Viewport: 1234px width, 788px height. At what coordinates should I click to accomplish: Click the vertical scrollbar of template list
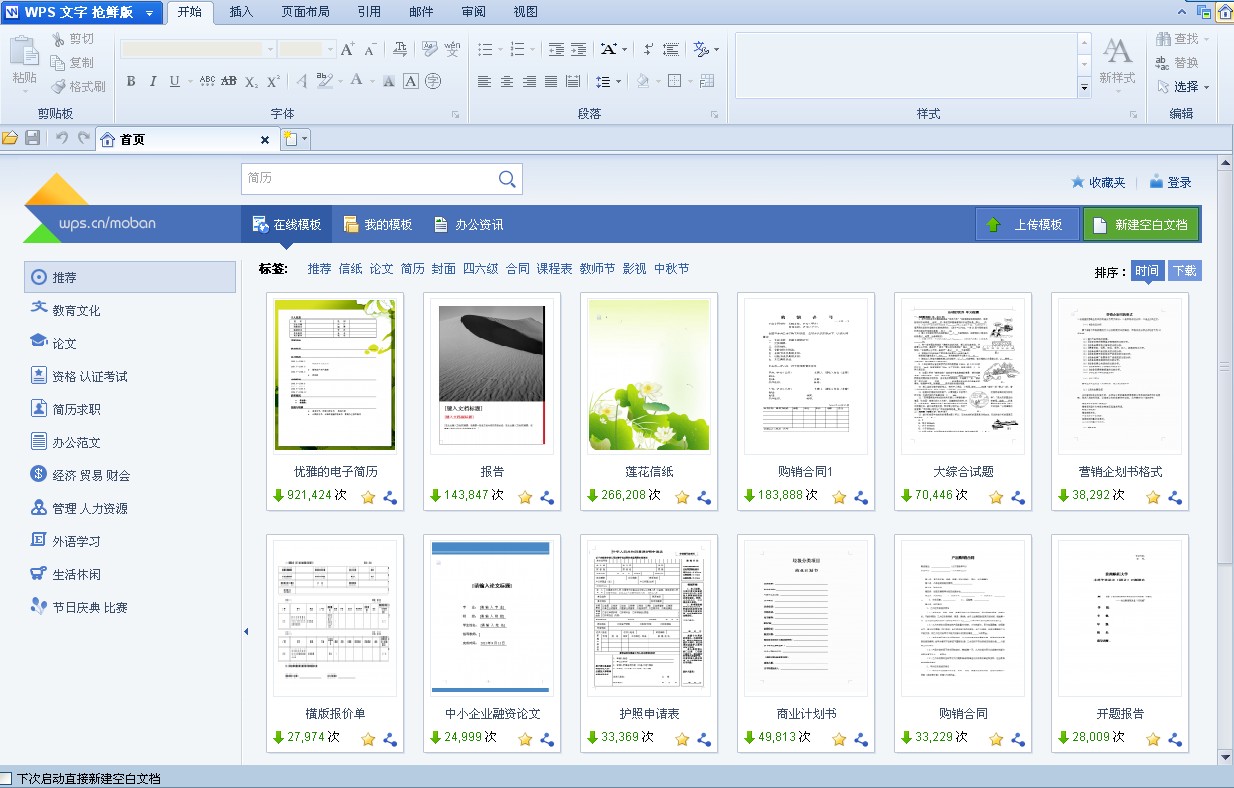click(x=1225, y=366)
